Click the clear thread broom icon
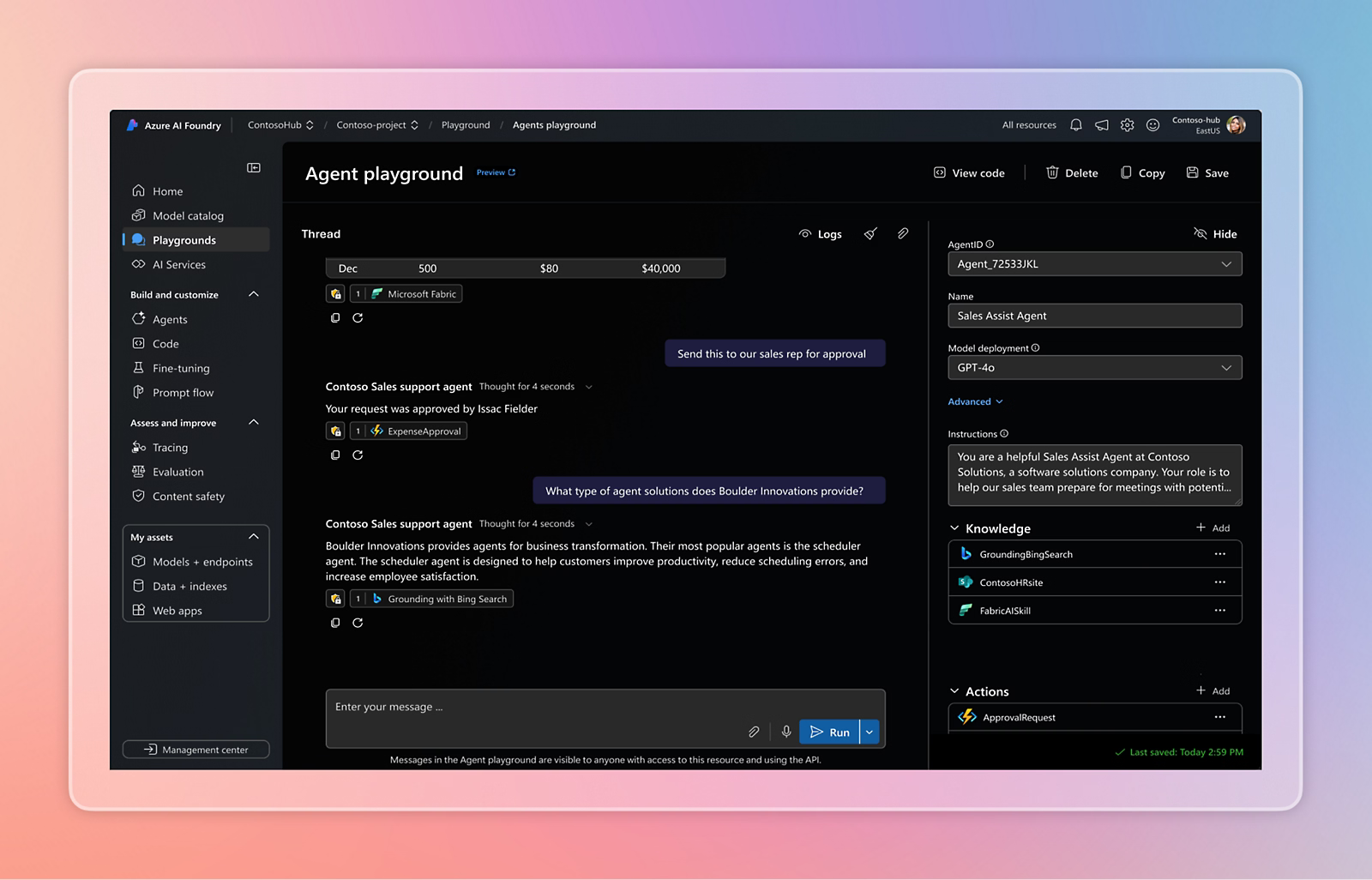The height and width of the screenshot is (880, 1372). point(870,233)
